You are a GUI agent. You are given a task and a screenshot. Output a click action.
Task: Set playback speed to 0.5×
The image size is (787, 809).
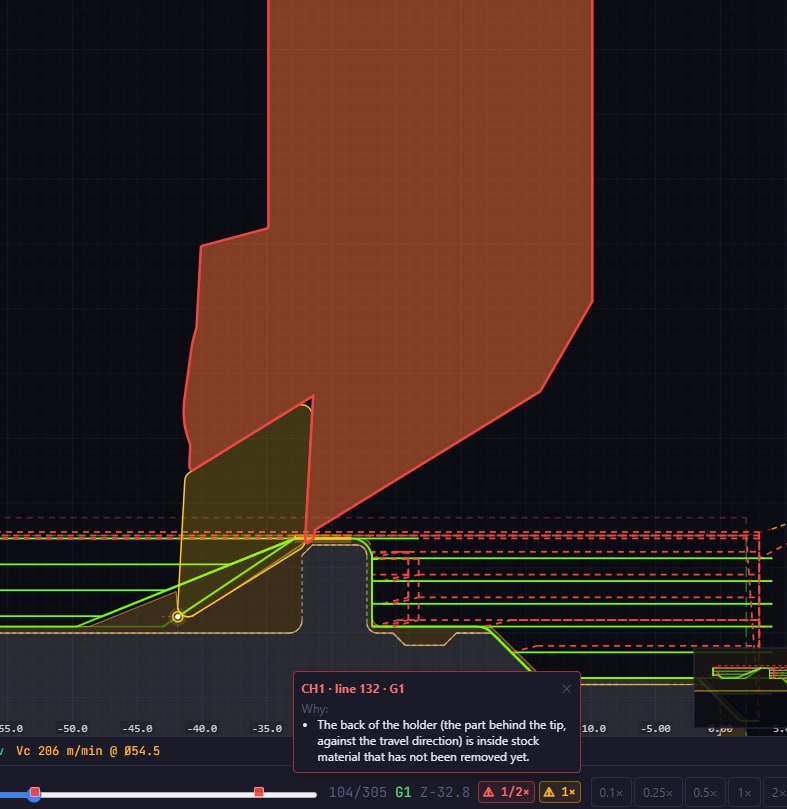click(704, 792)
